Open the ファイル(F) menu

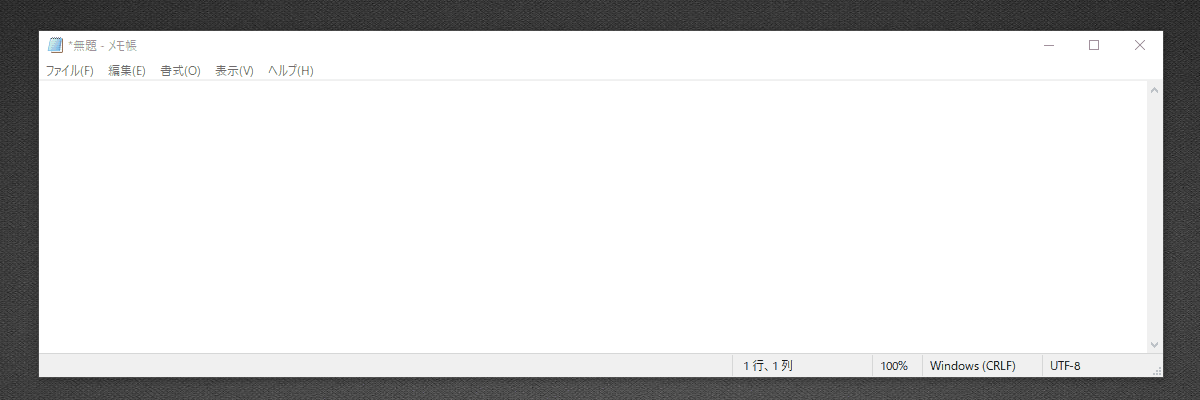(70, 71)
